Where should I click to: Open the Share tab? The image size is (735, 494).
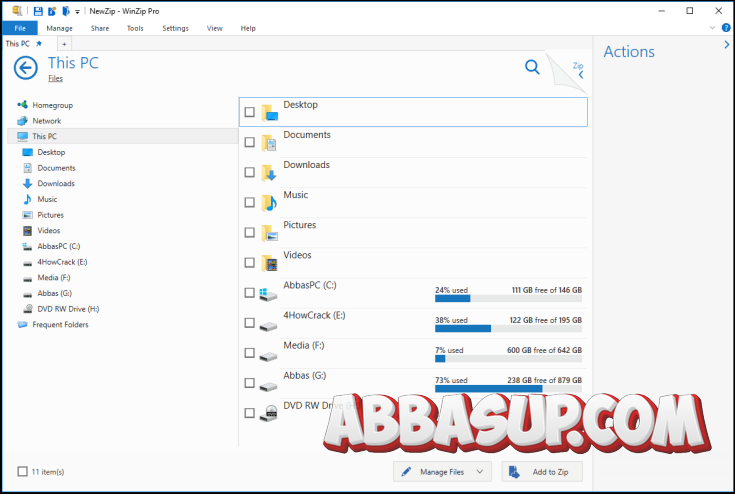pos(100,28)
